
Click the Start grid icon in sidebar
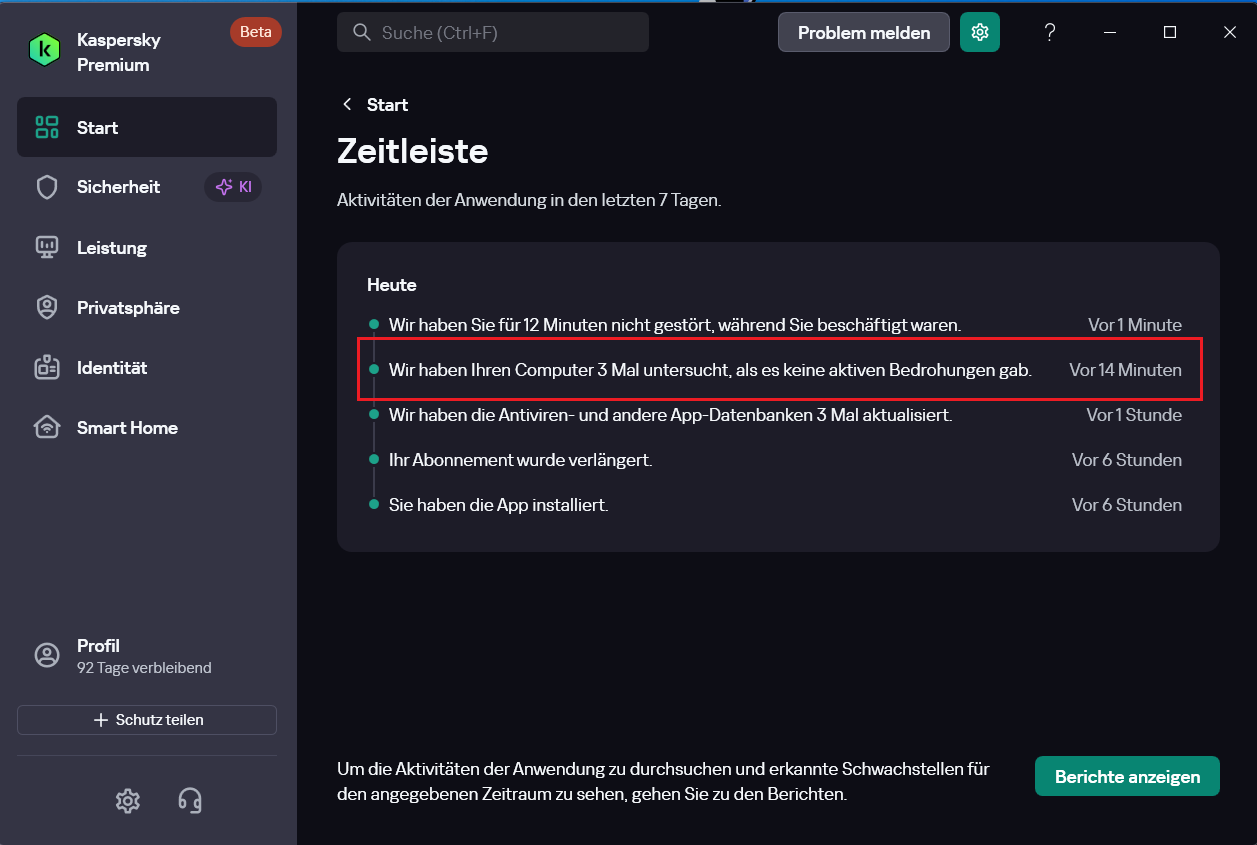click(x=47, y=127)
